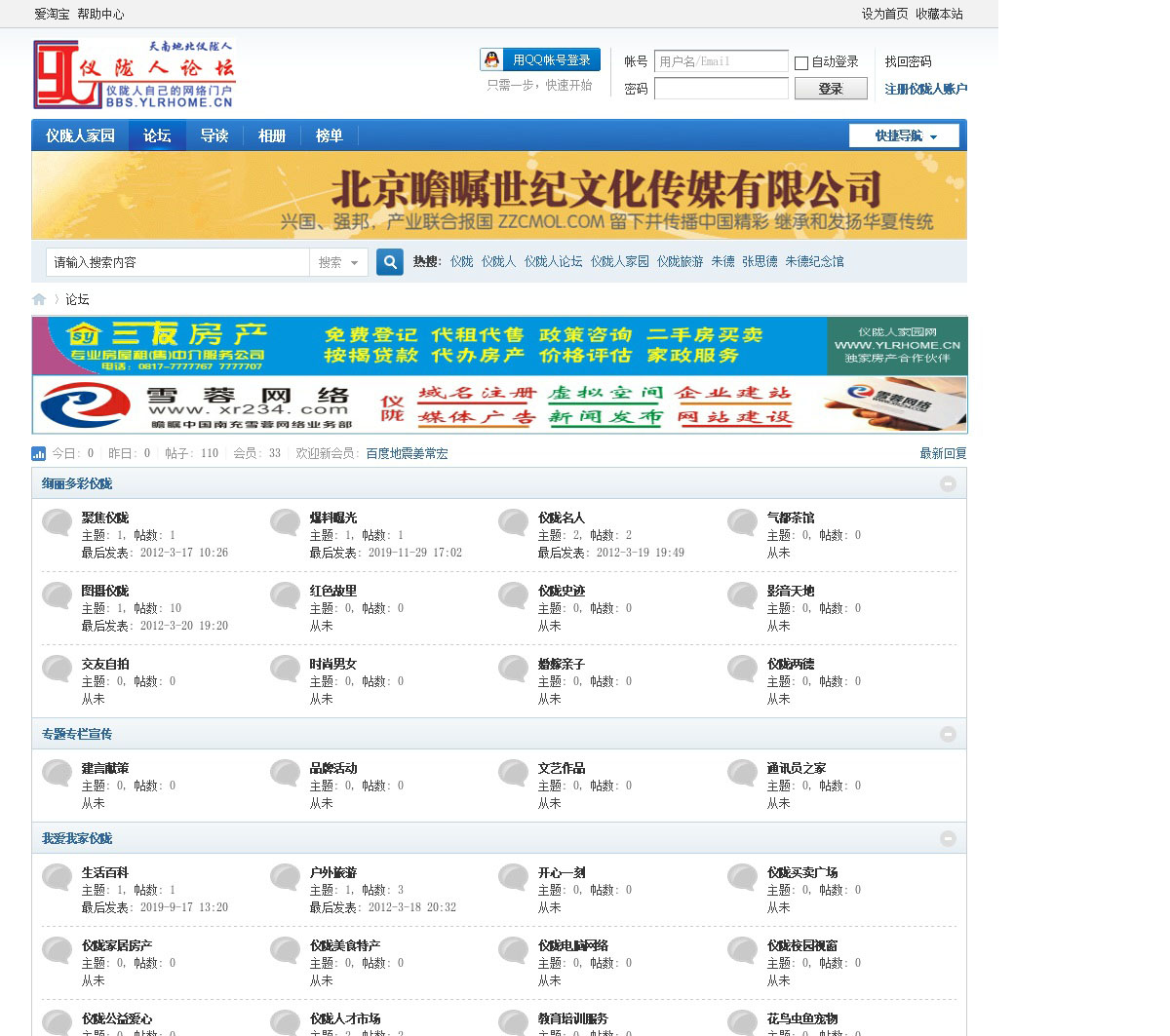The image size is (1170, 1036).
Task: Click the home icon in breadcrumb
Action: 39,299
